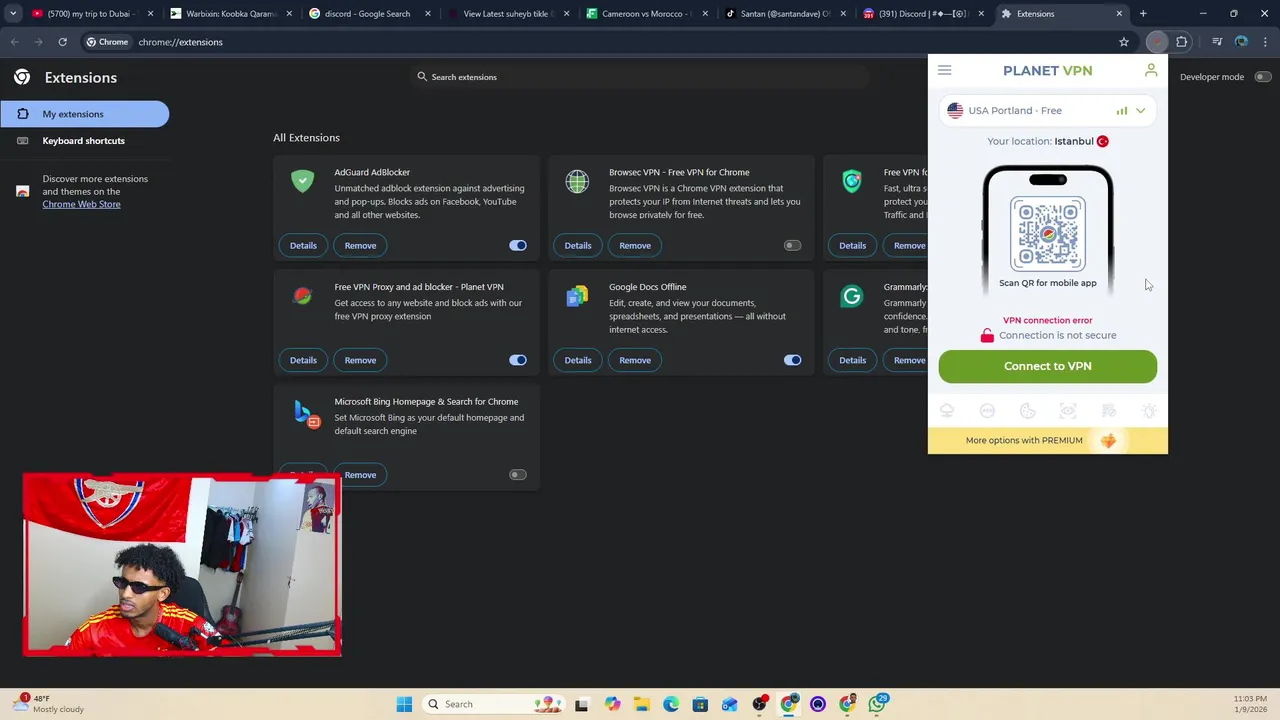Open Details for Browsec VPN

578,245
